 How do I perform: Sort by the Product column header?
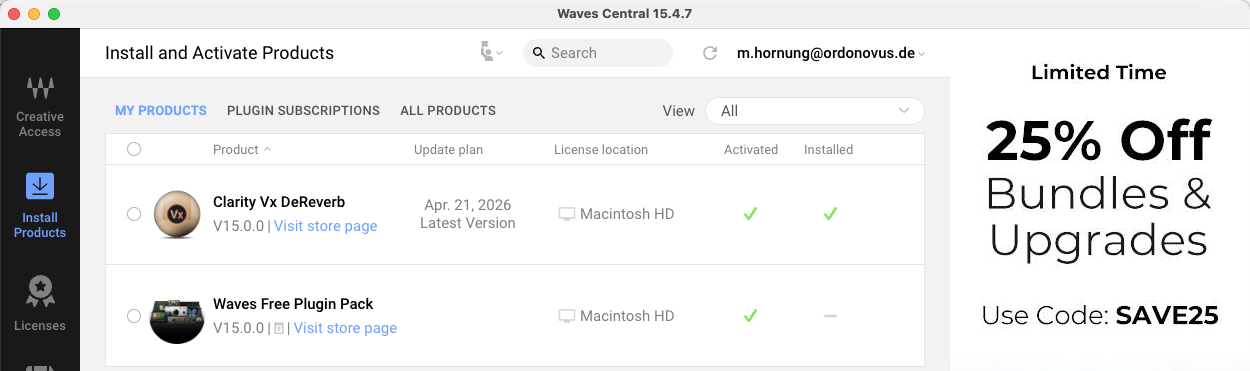[x=242, y=150]
